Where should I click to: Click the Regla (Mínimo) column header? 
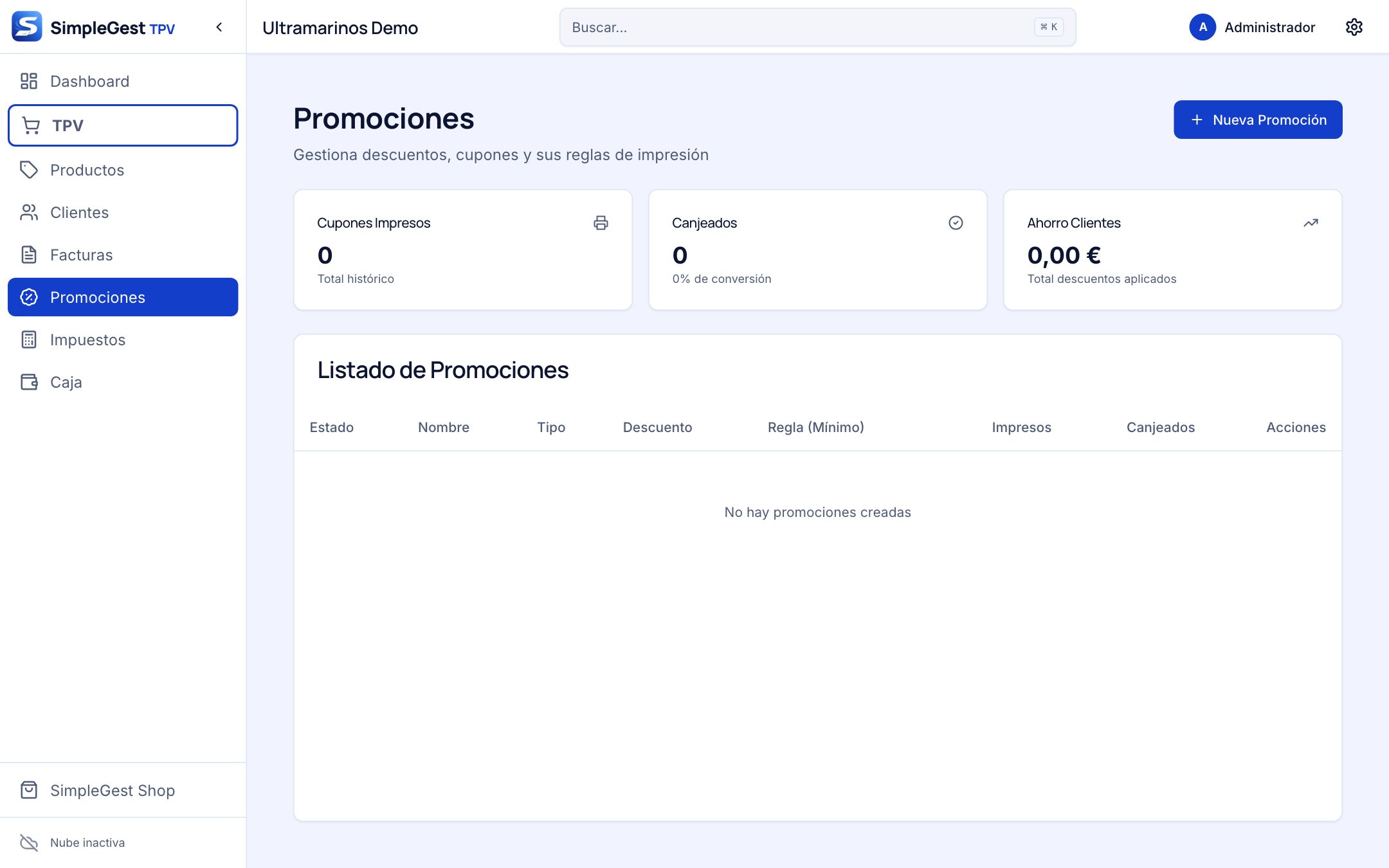[x=815, y=427]
